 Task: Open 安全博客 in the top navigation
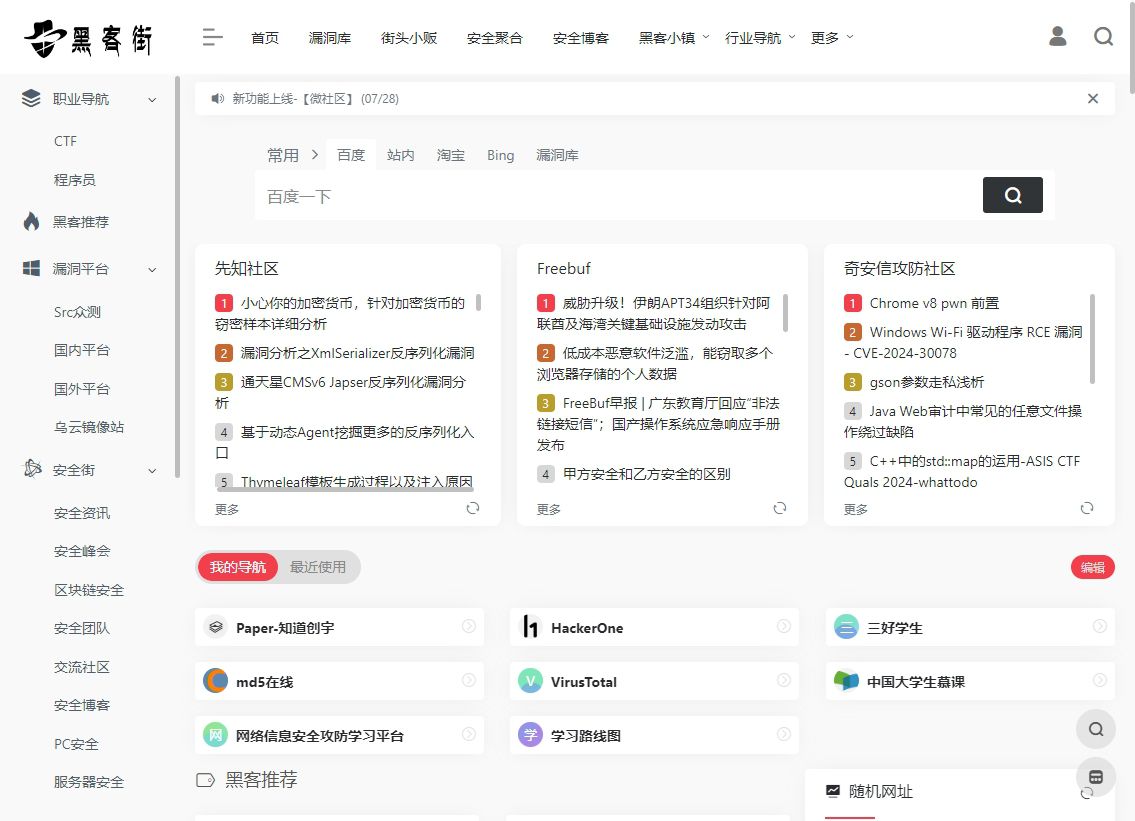pos(581,38)
